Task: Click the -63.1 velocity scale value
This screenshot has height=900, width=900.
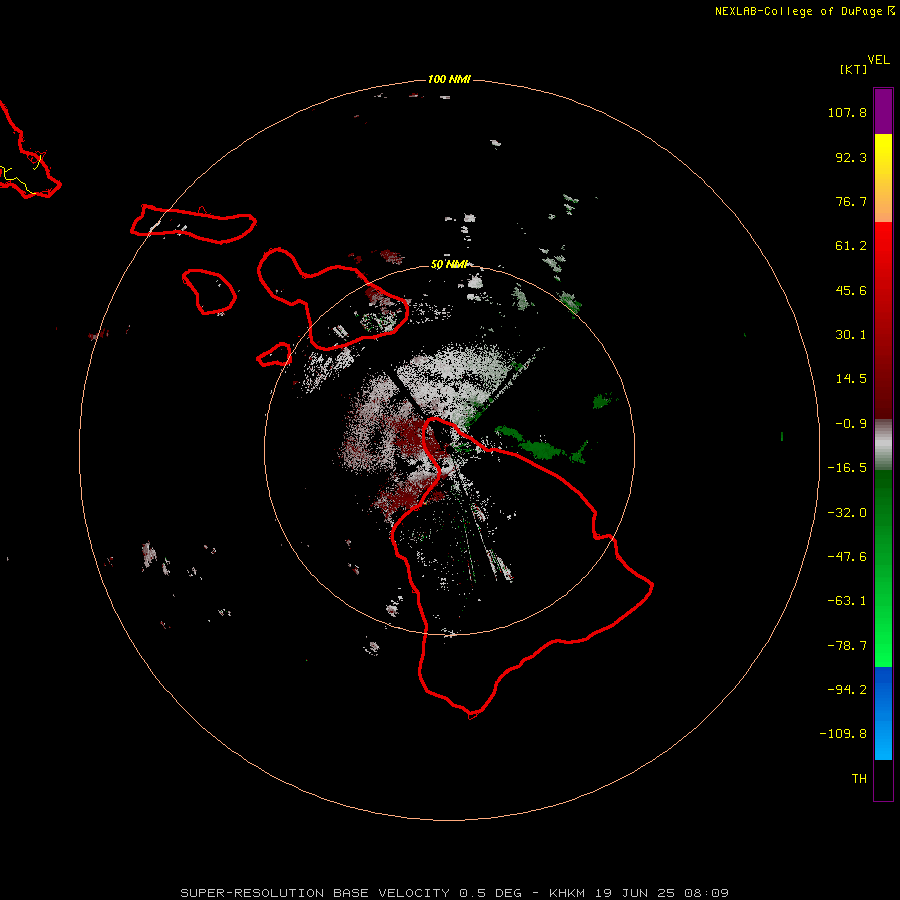Action: pos(847,601)
